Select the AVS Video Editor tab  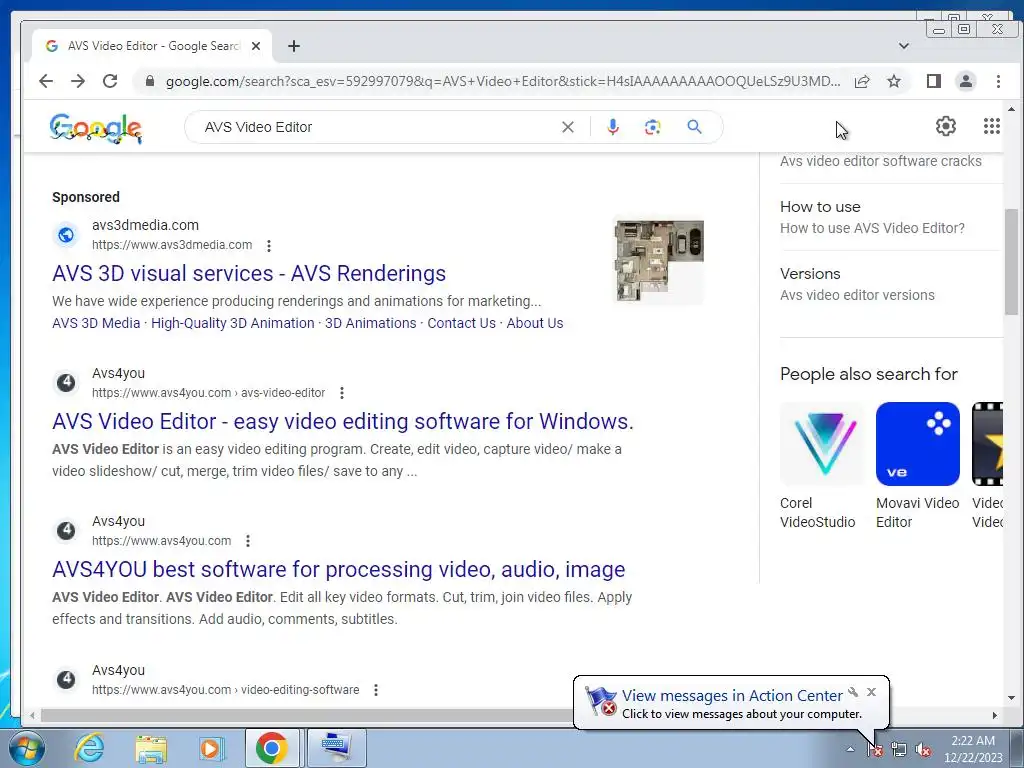[152, 46]
